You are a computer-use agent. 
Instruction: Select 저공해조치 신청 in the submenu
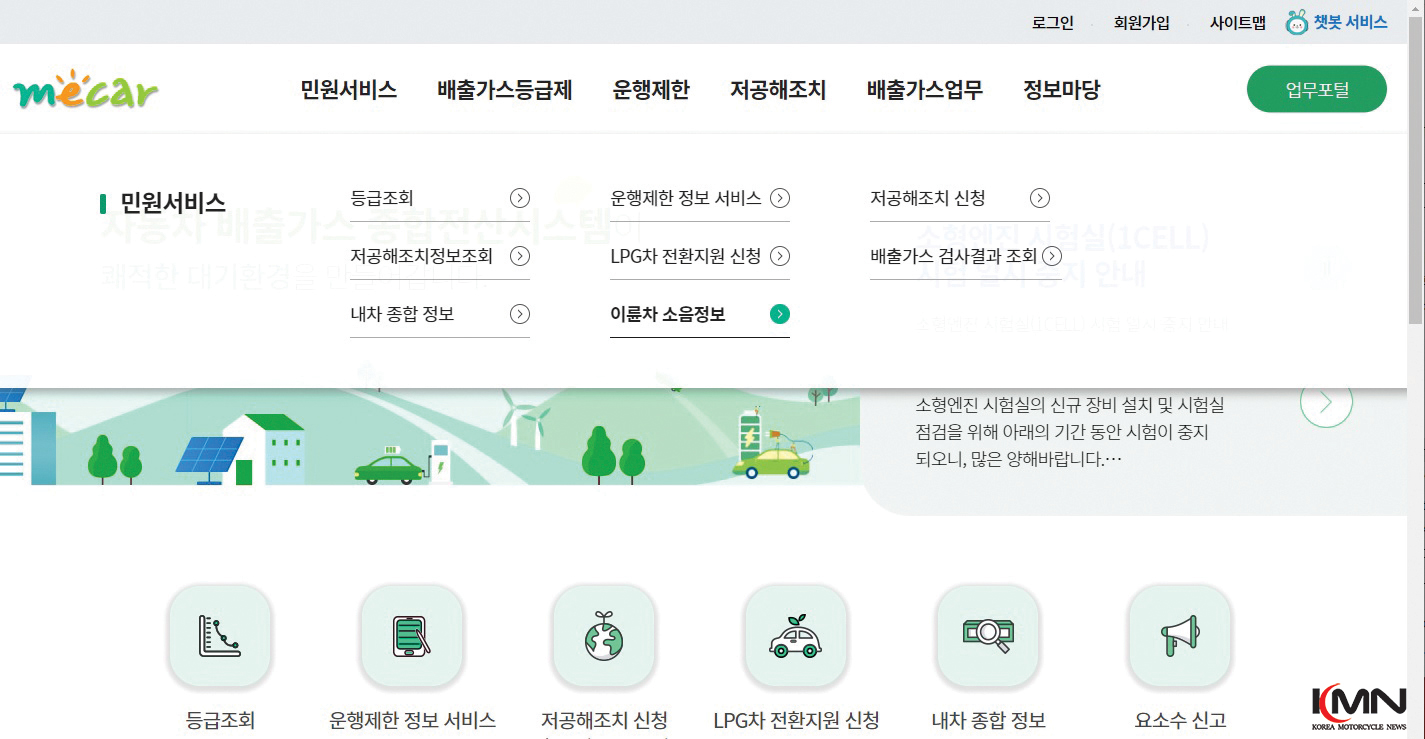pyautogui.click(x=928, y=198)
